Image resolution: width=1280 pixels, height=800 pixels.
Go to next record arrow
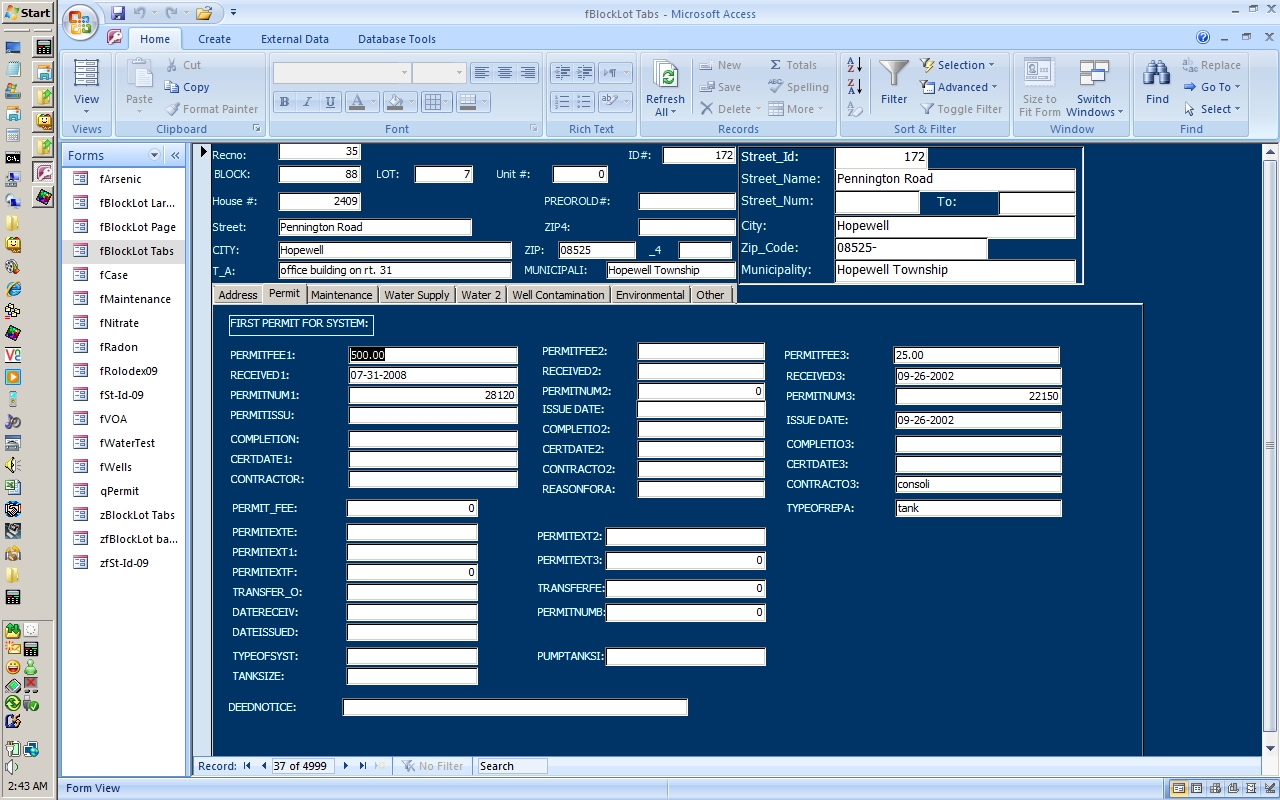pos(346,766)
